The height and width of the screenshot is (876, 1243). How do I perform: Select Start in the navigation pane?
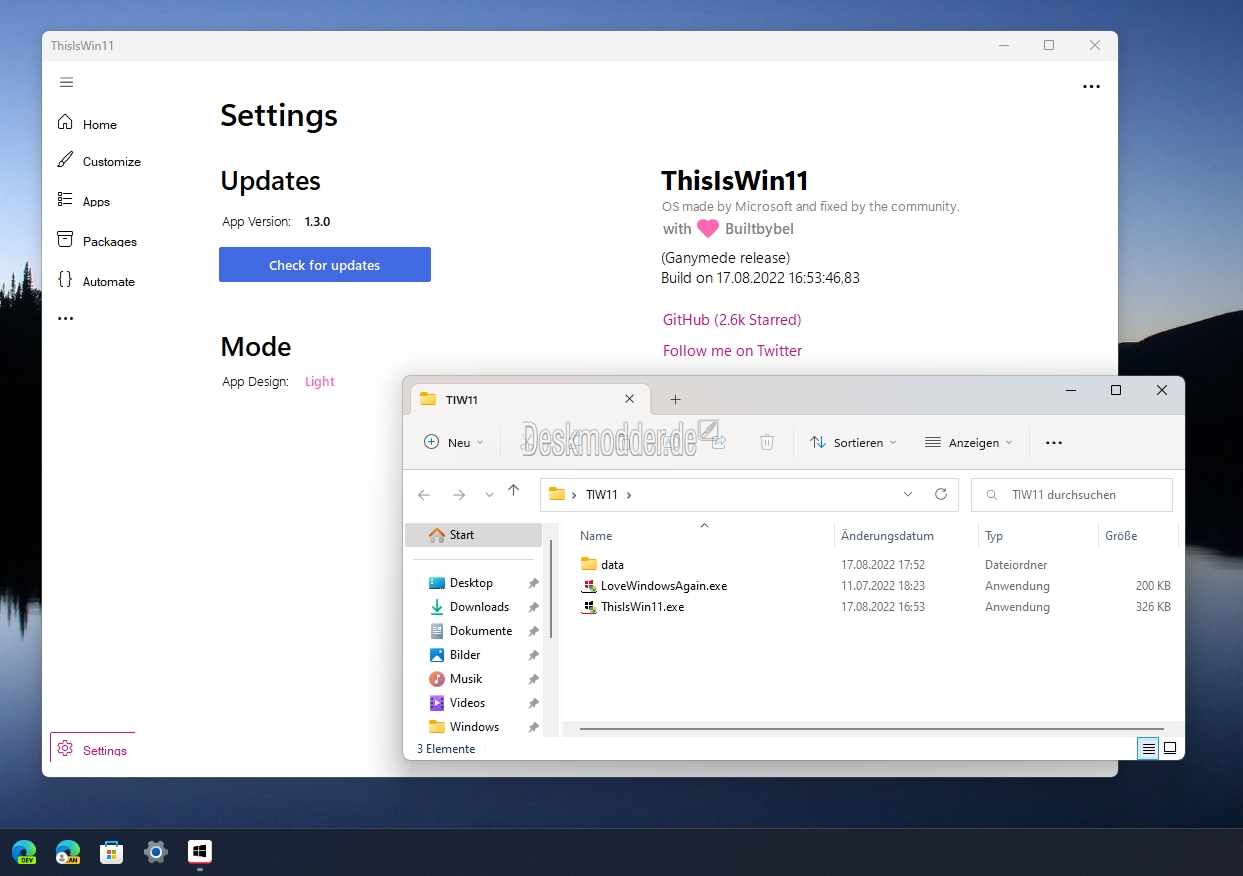point(473,535)
